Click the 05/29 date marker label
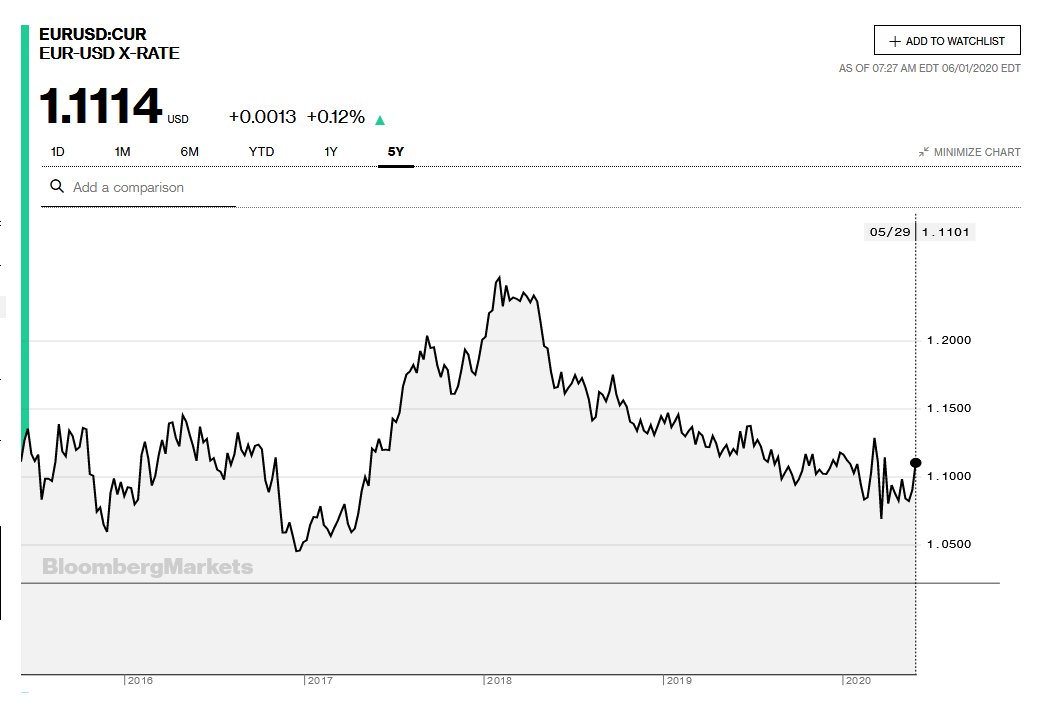This screenshot has height=716, width=1040. click(x=888, y=231)
